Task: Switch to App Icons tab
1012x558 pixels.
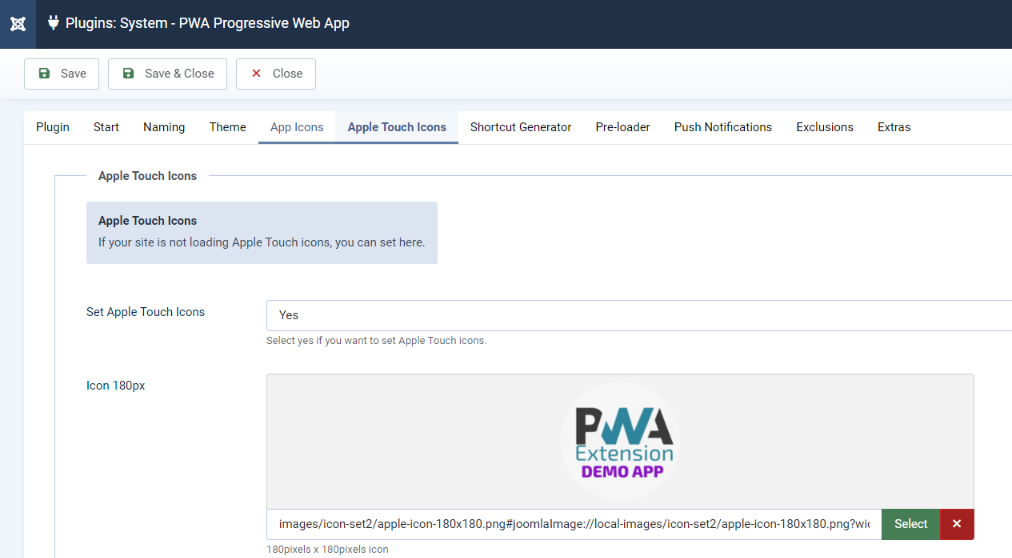Action: point(297,127)
